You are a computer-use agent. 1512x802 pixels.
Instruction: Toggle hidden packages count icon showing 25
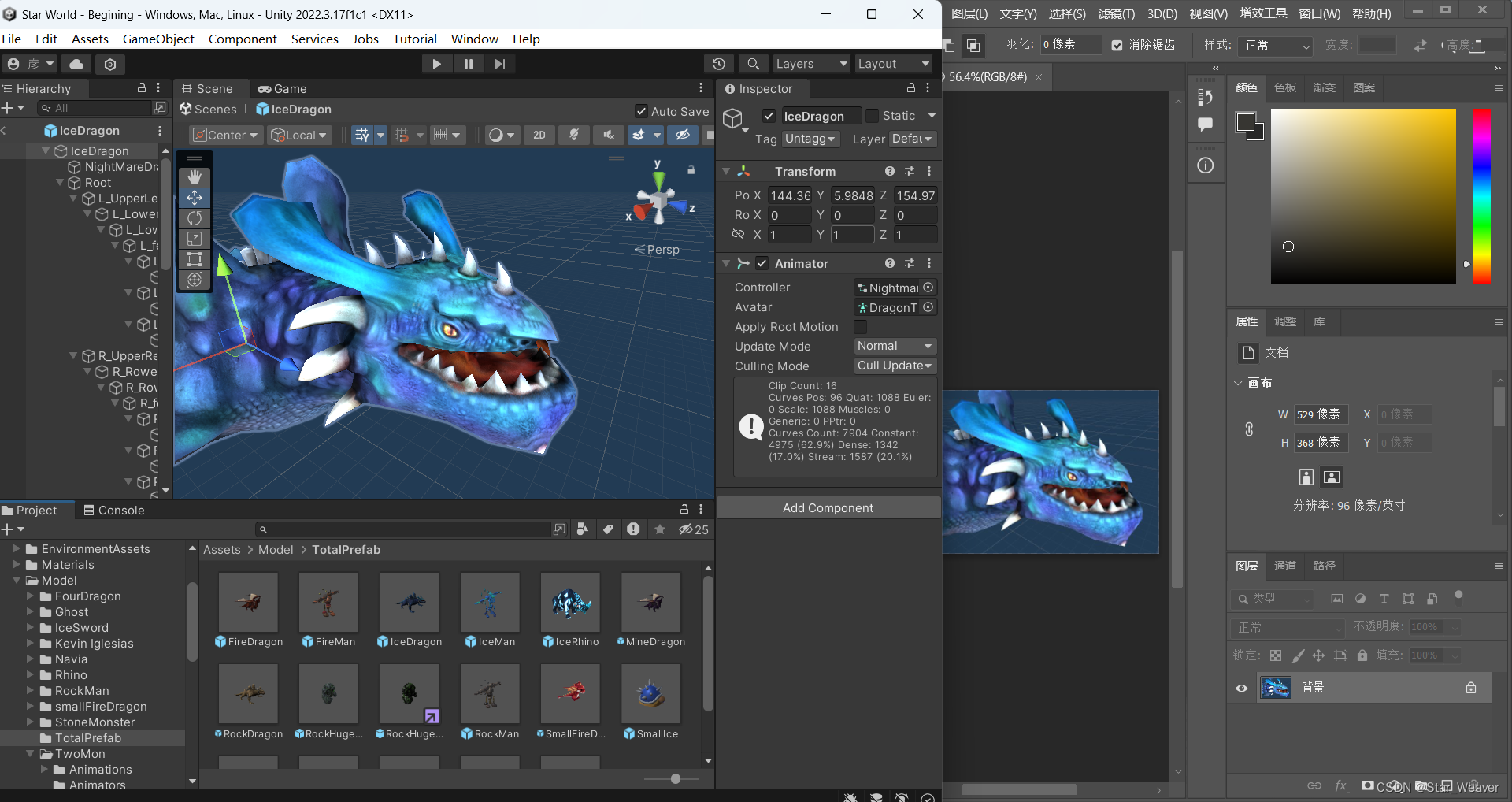tap(694, 529)
